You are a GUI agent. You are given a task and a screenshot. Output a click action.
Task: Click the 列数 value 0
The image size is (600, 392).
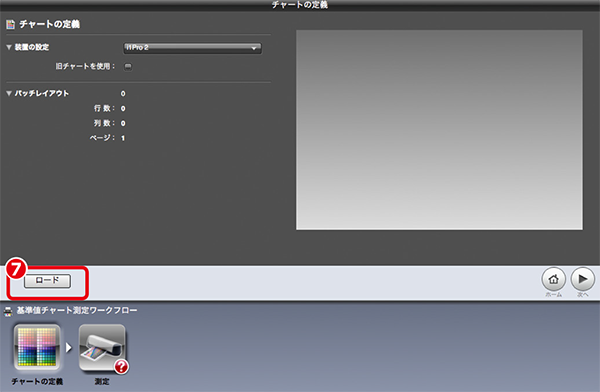(123, 123)
